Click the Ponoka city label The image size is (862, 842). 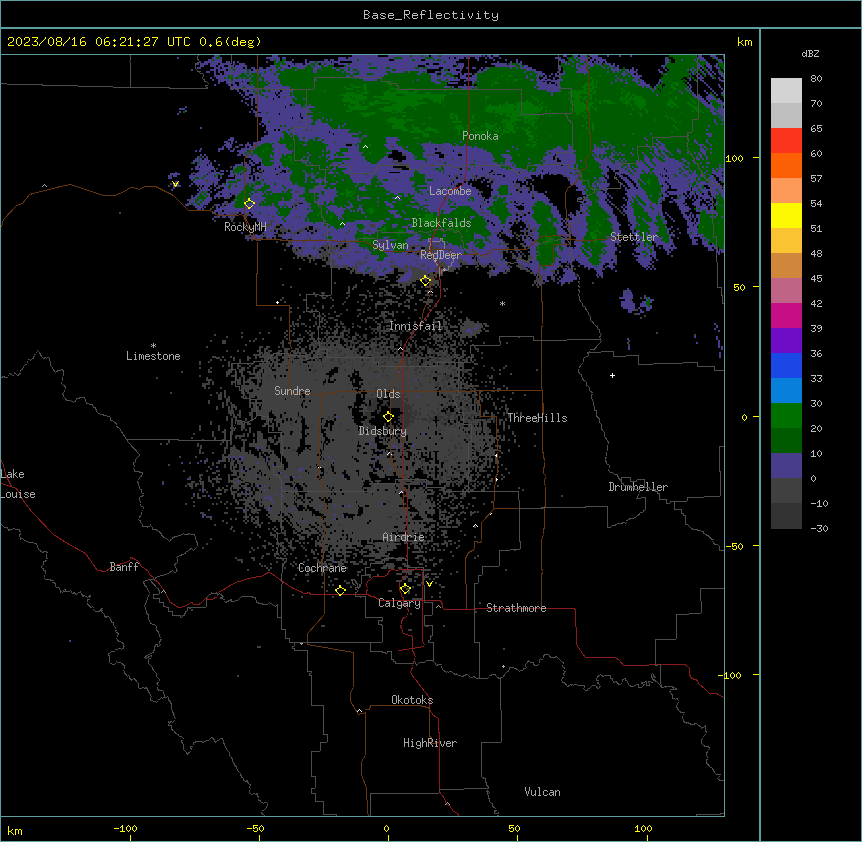click(480, 136)
